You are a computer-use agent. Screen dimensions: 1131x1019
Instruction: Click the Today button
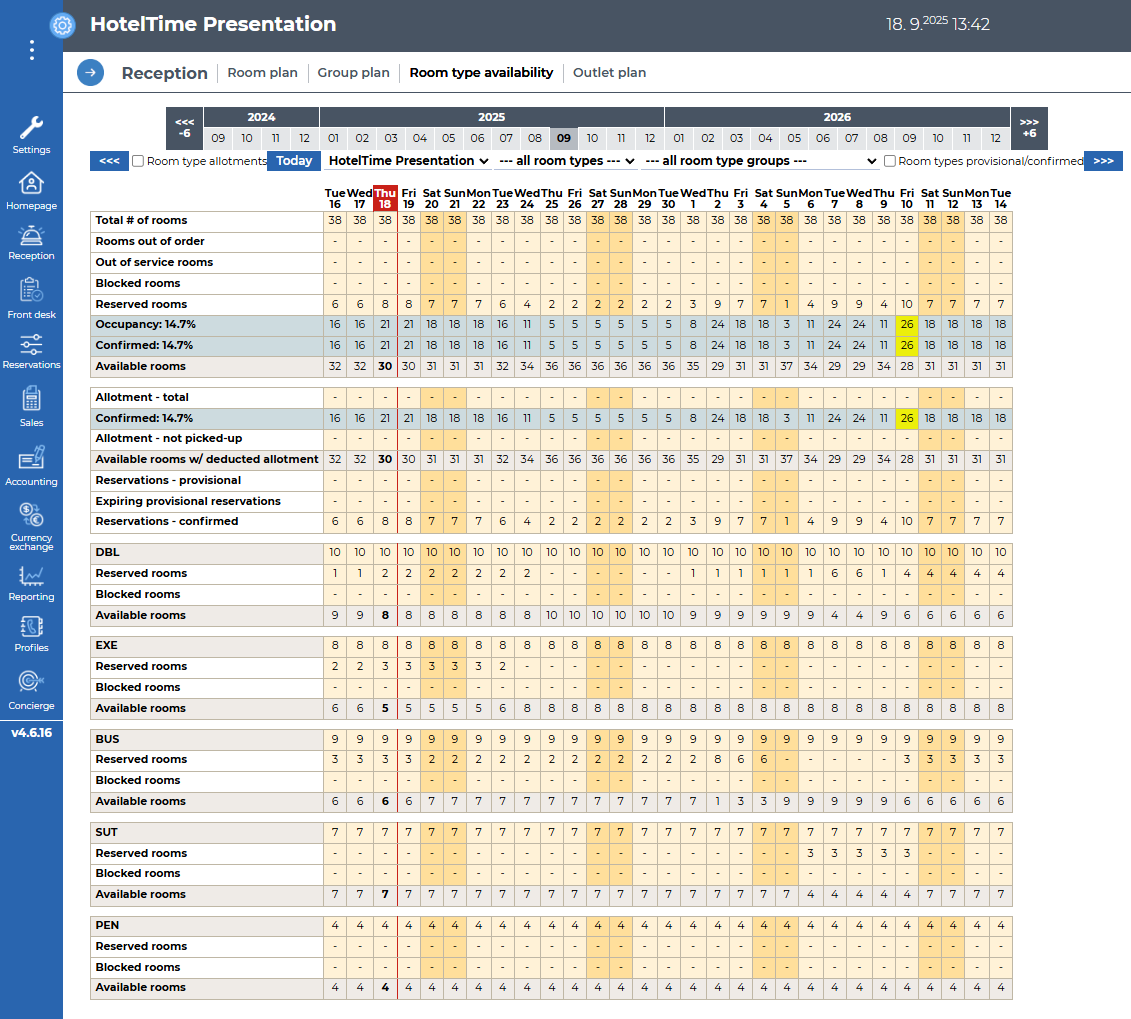click(x=294, y=161)
